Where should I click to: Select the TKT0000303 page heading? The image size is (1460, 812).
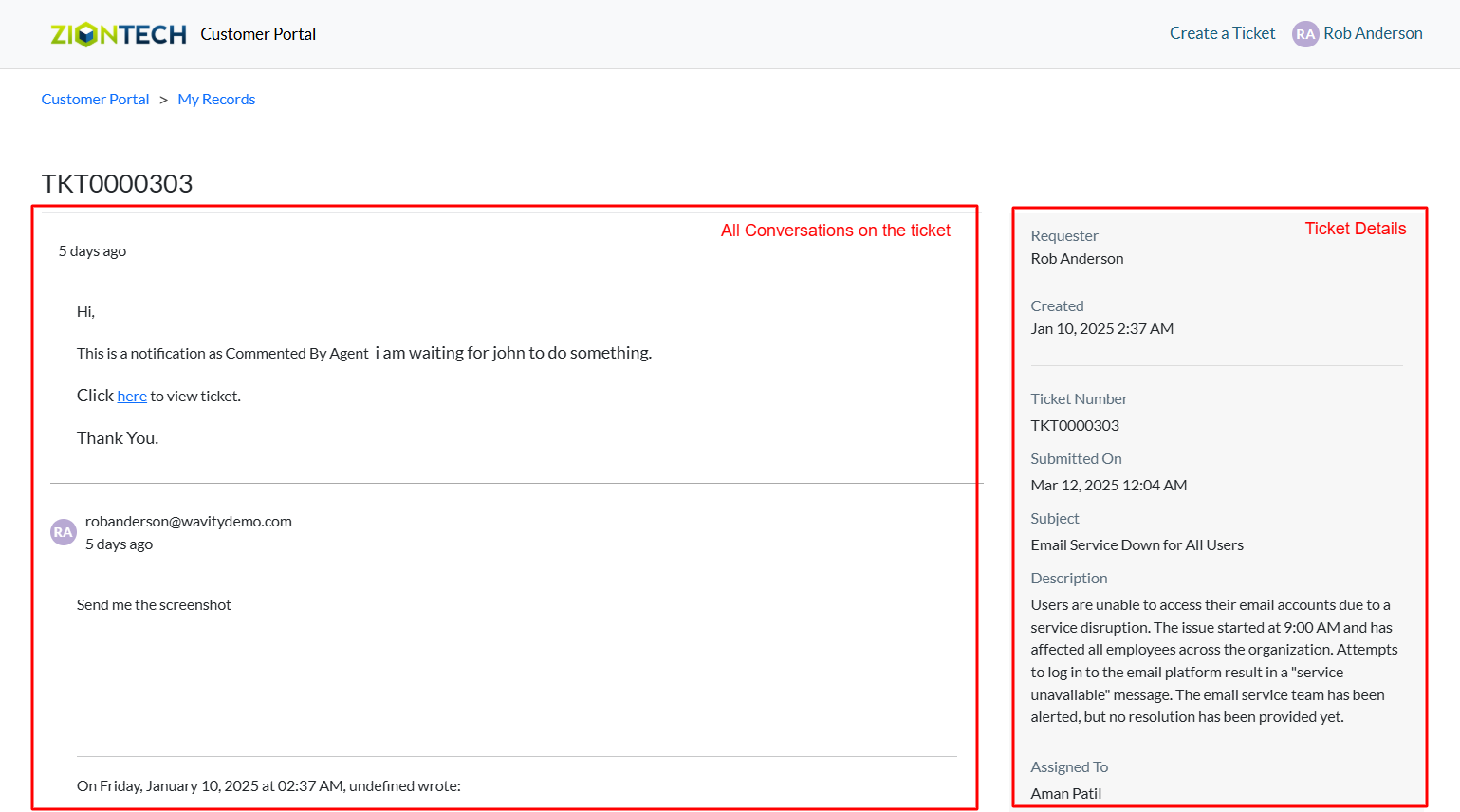pos(117,183)
